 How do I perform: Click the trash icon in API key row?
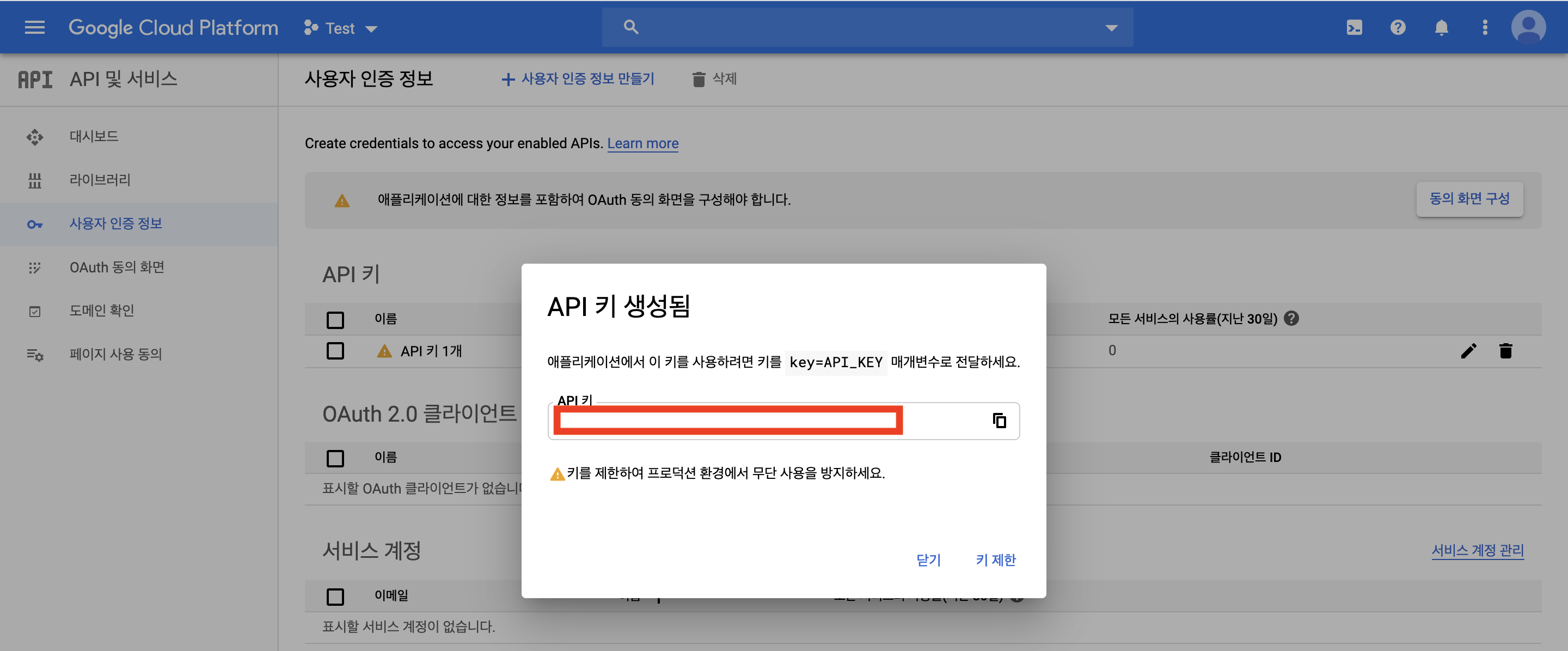pos(1505,351)
